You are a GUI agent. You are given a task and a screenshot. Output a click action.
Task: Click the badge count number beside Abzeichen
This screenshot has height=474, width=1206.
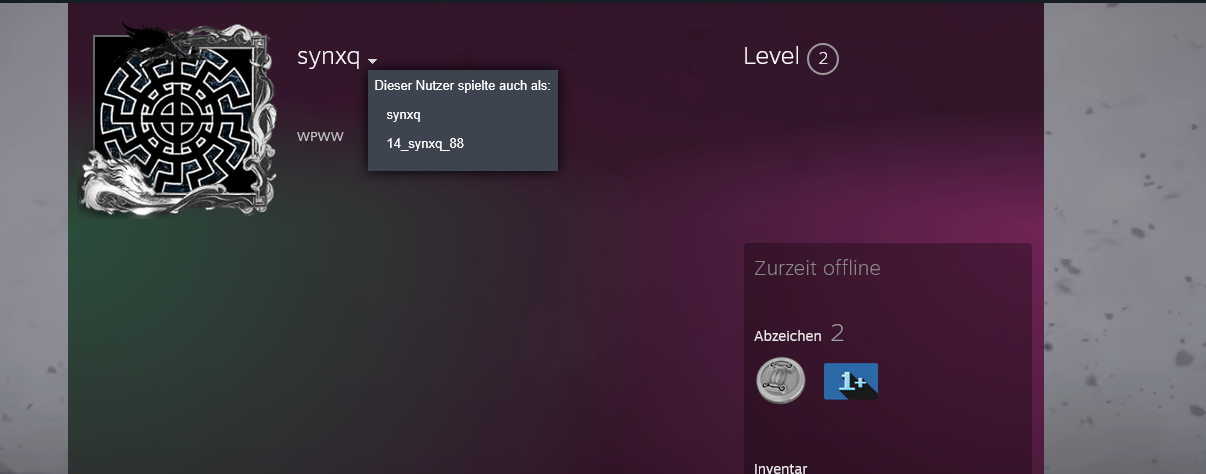coord(837,333)
